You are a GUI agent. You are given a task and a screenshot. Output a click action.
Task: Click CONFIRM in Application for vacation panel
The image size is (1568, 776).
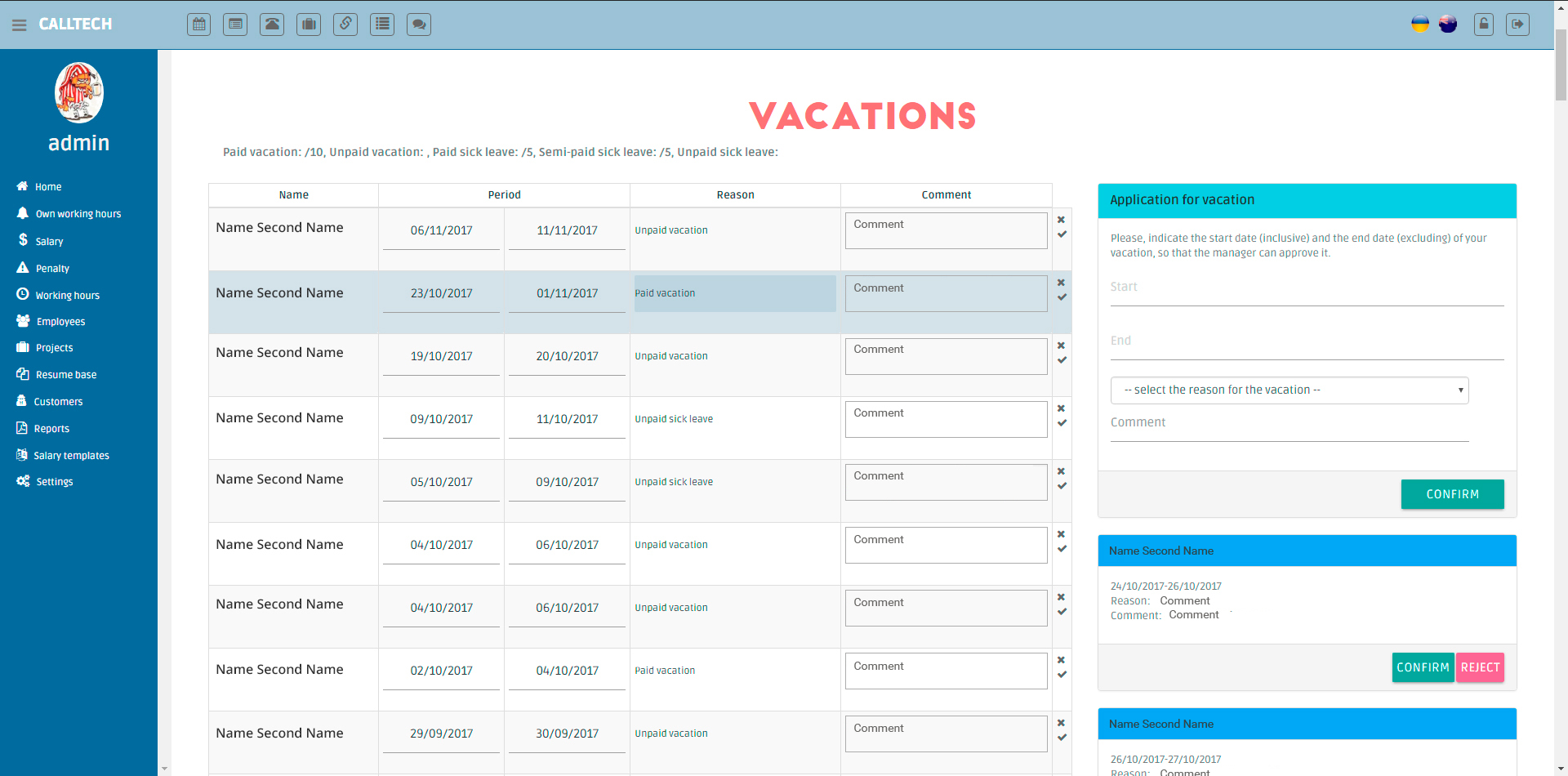tap(1452, 494)
